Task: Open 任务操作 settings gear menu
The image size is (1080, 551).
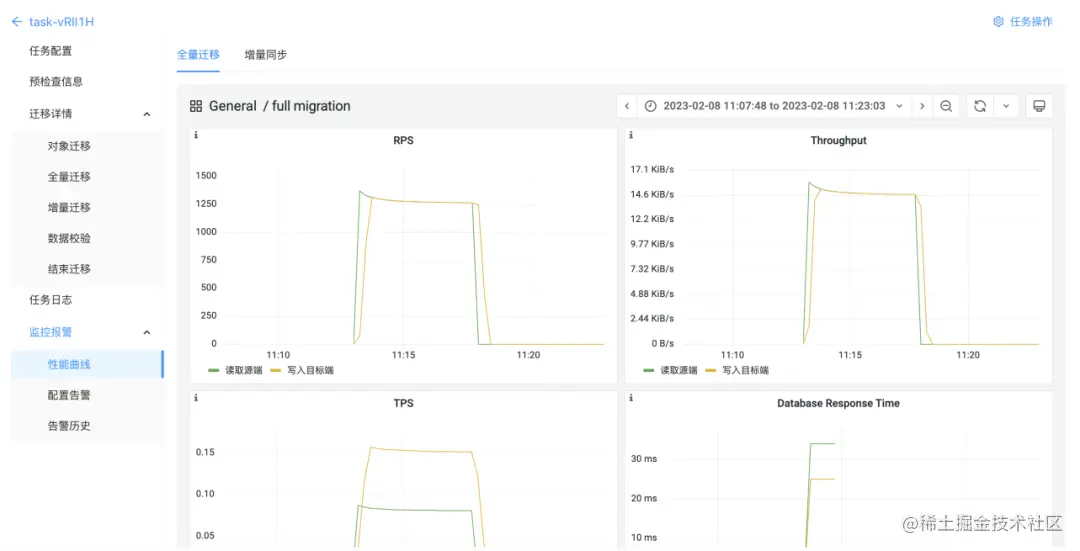Action: (x=1022, y=22)
